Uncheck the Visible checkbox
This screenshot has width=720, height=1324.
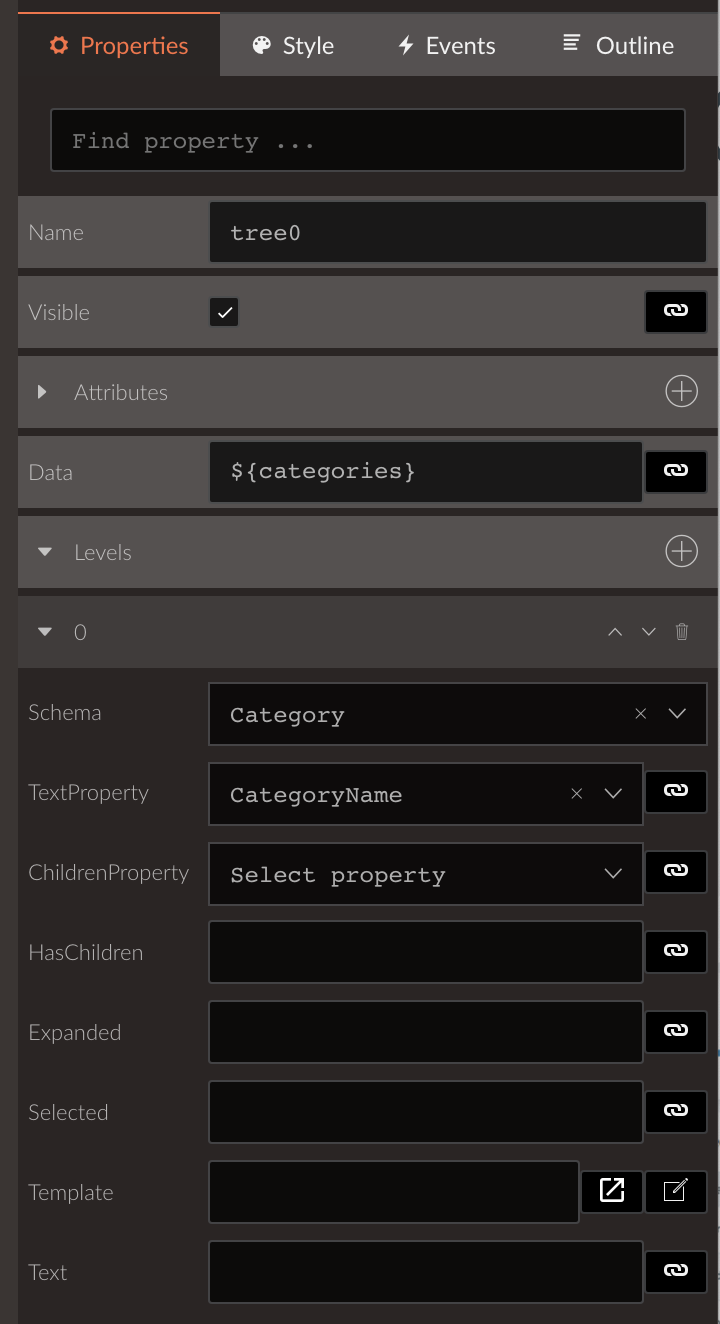224,312
